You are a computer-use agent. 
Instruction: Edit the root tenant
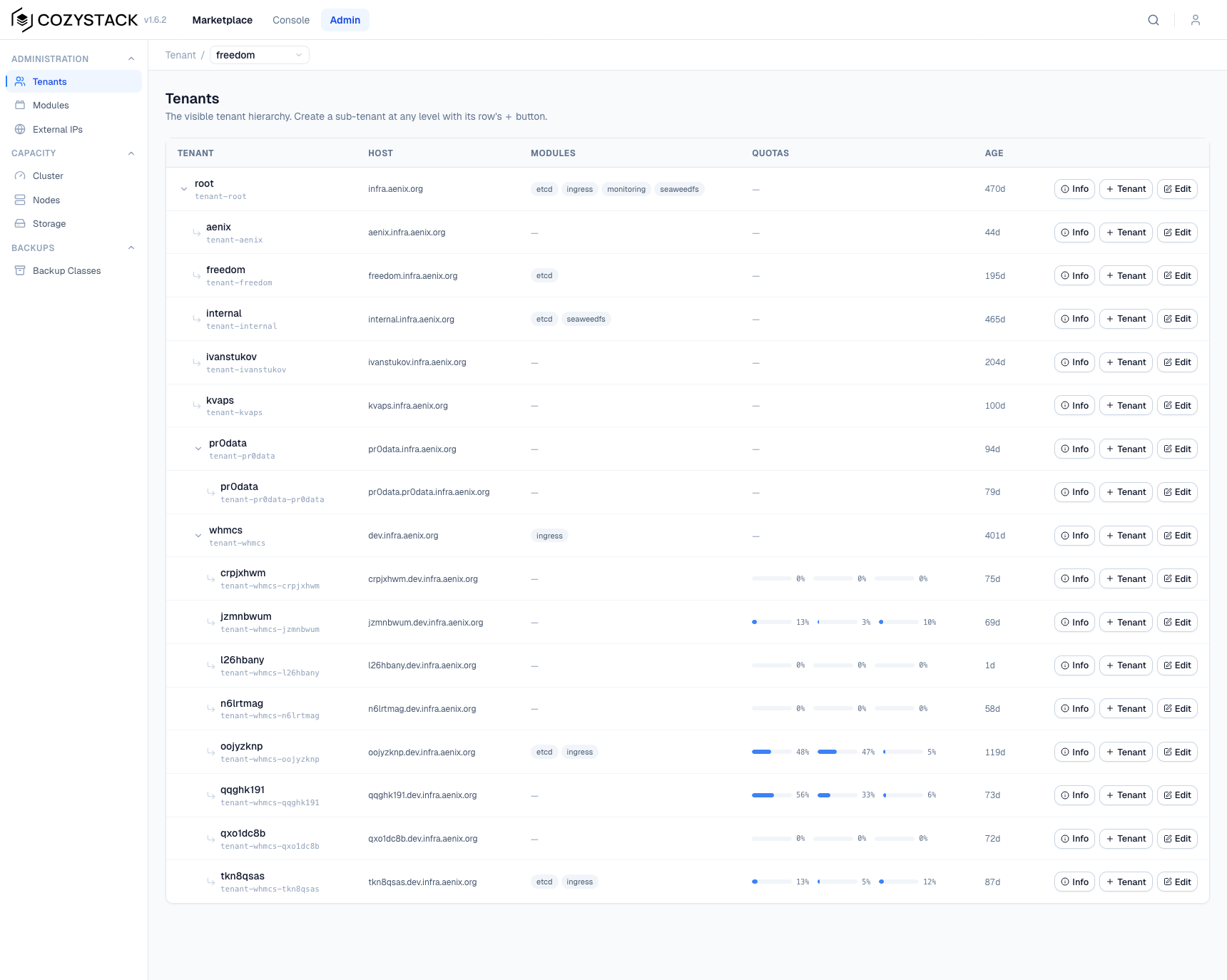coord(1177,189)
